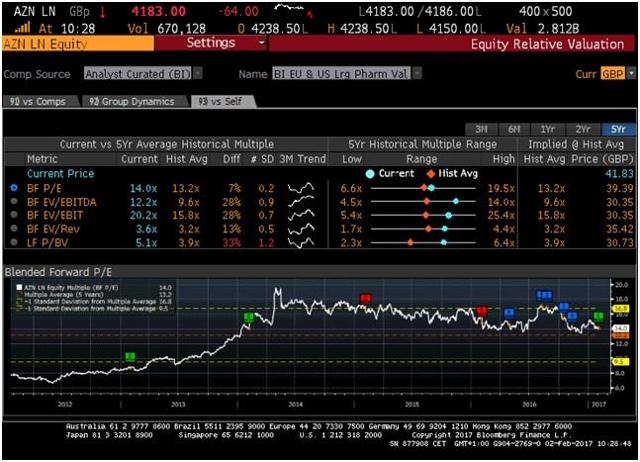Click the yellow 16.8 axis value tag
The image size is (640, 462).
point(621,309)
